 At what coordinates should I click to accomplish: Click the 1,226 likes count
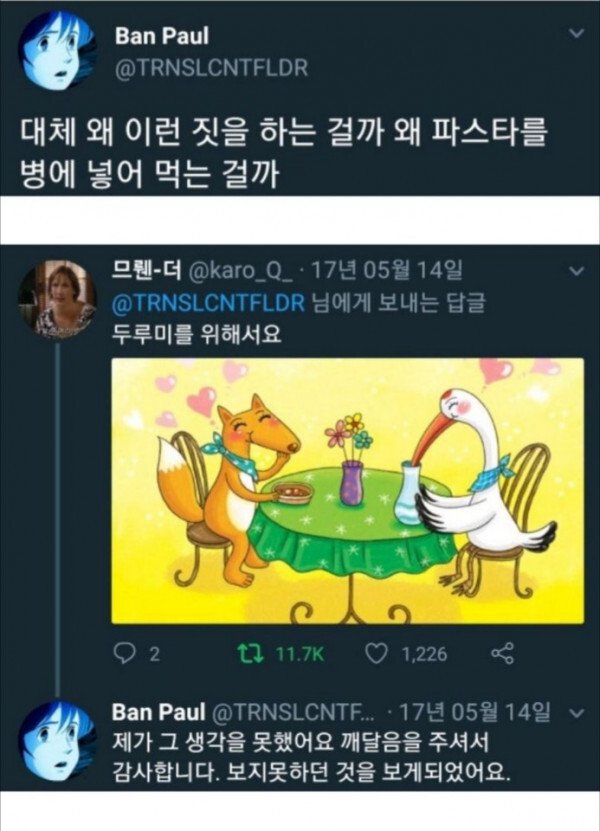pos(424,655)
